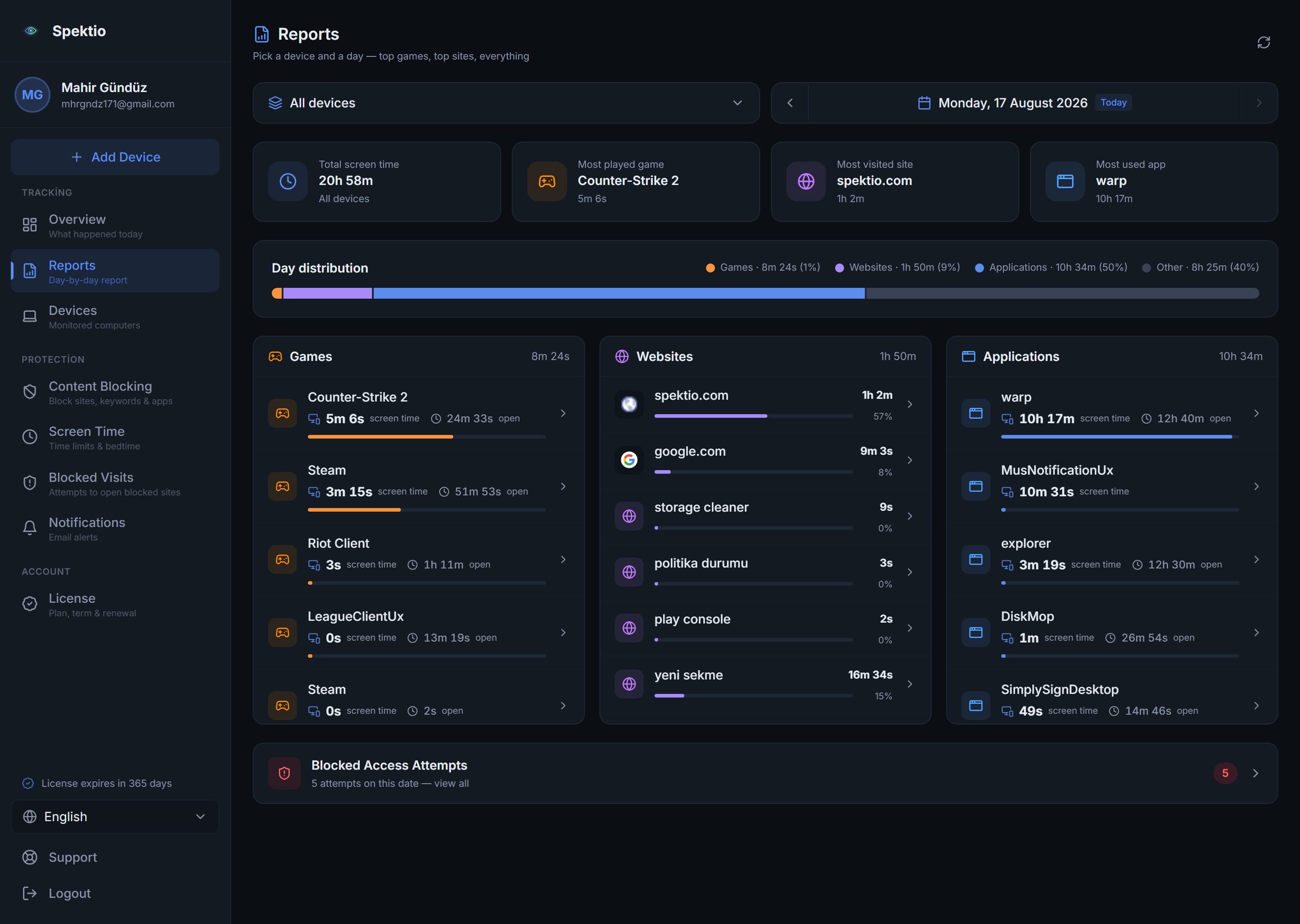Click the play console globe icon

click(629, 628)
